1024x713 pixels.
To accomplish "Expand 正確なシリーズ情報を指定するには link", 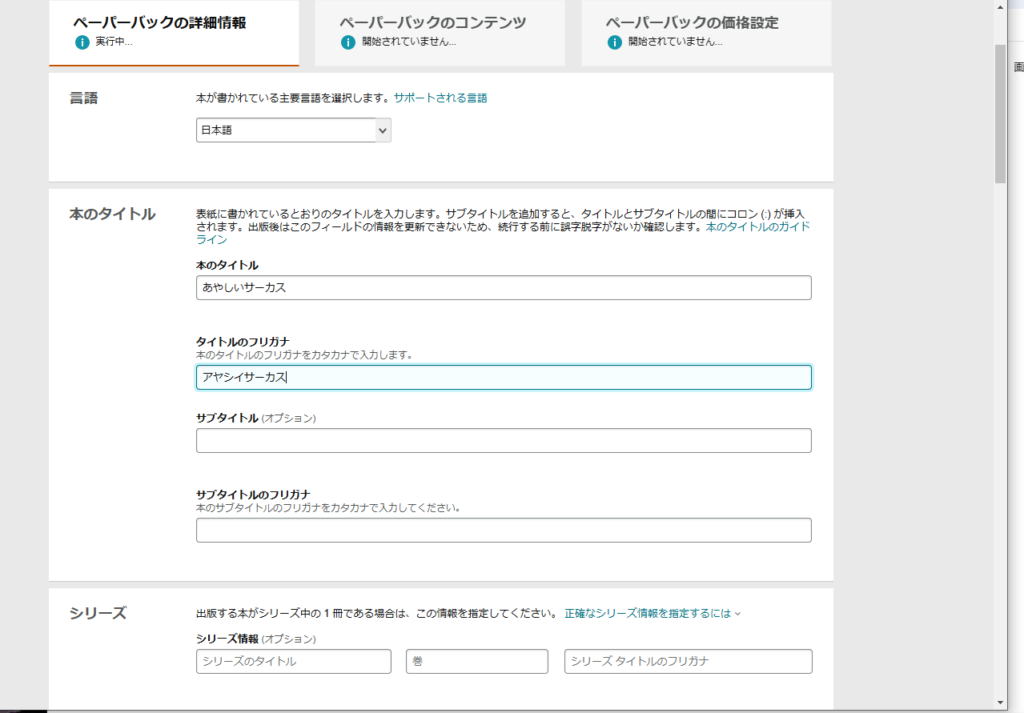I will (652, 613).
